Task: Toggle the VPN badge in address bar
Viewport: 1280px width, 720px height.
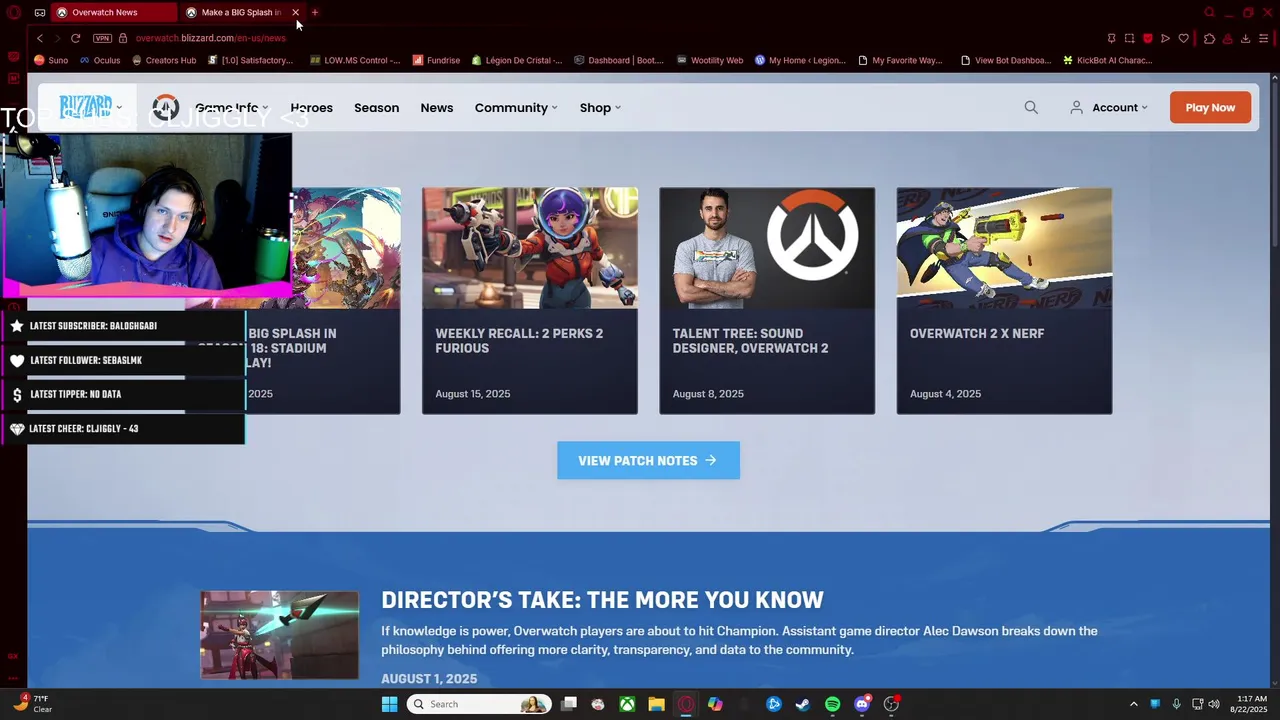Action: [102, 38]
